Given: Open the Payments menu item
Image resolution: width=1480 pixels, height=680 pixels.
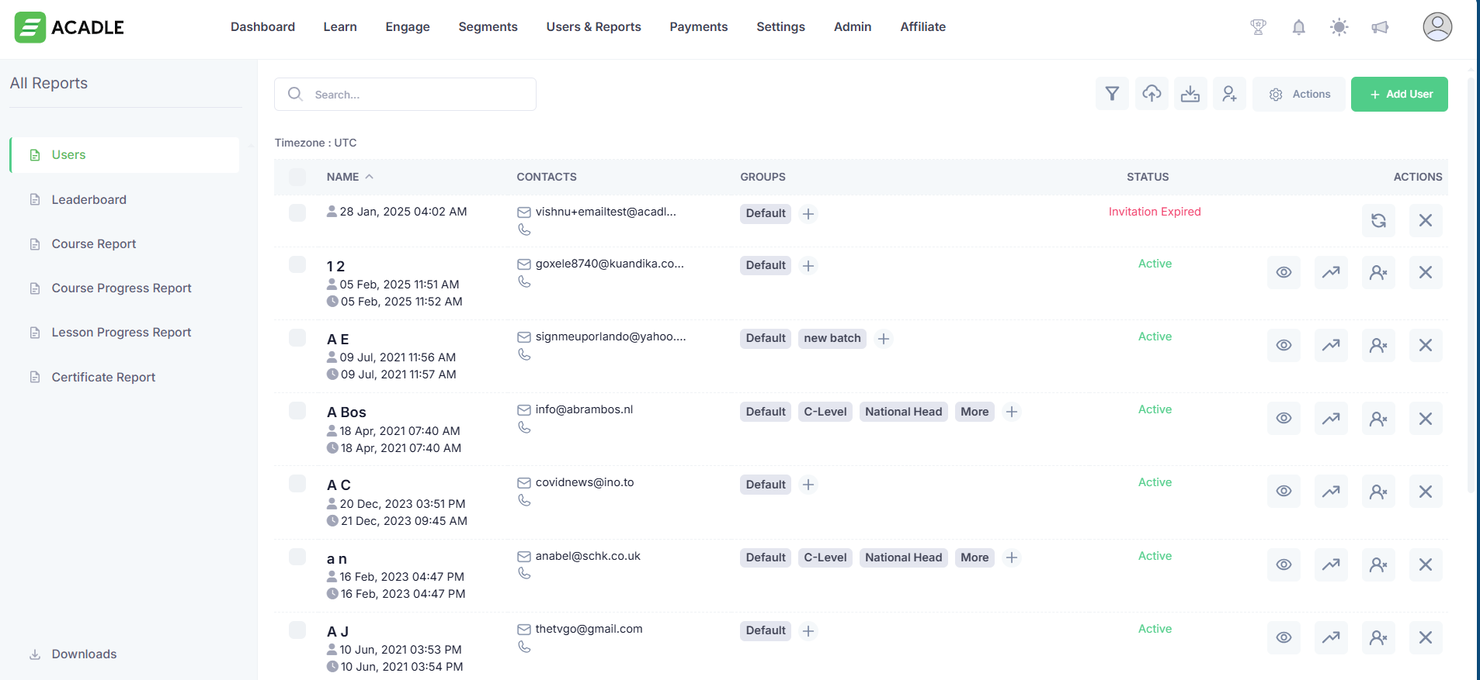Looking at the screenshot, I should [699, 27].
